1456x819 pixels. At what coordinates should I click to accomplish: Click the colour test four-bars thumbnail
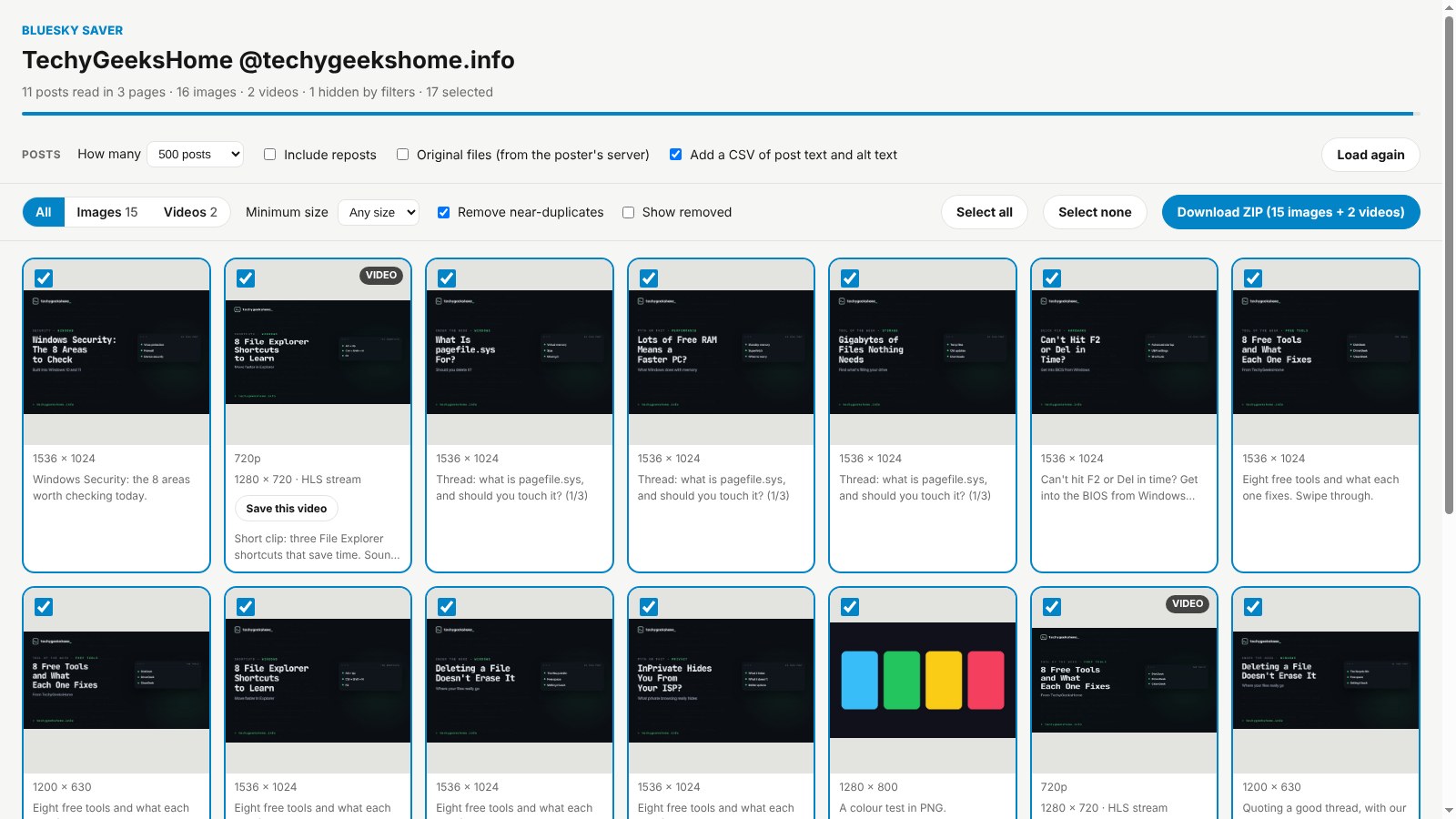pyautogui.click(x=923, y=680)
